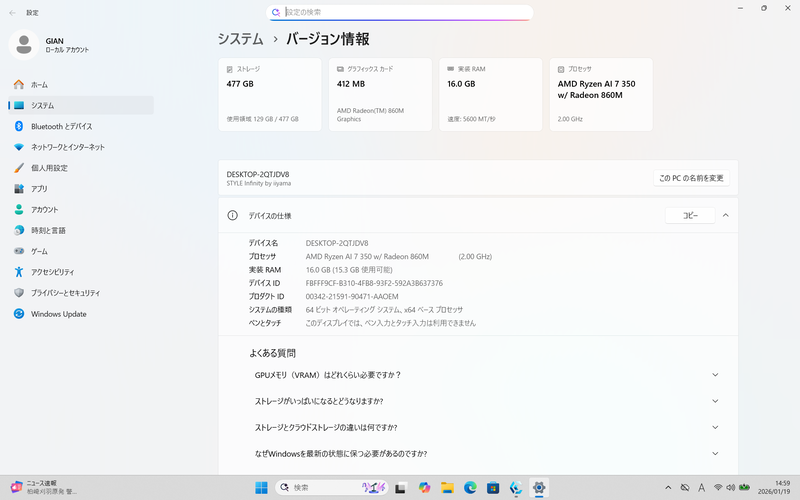The width and height of the screenshot is (800, 500).
Task: Open Microsoft Store from taskbar
Action: click(493, 488)
